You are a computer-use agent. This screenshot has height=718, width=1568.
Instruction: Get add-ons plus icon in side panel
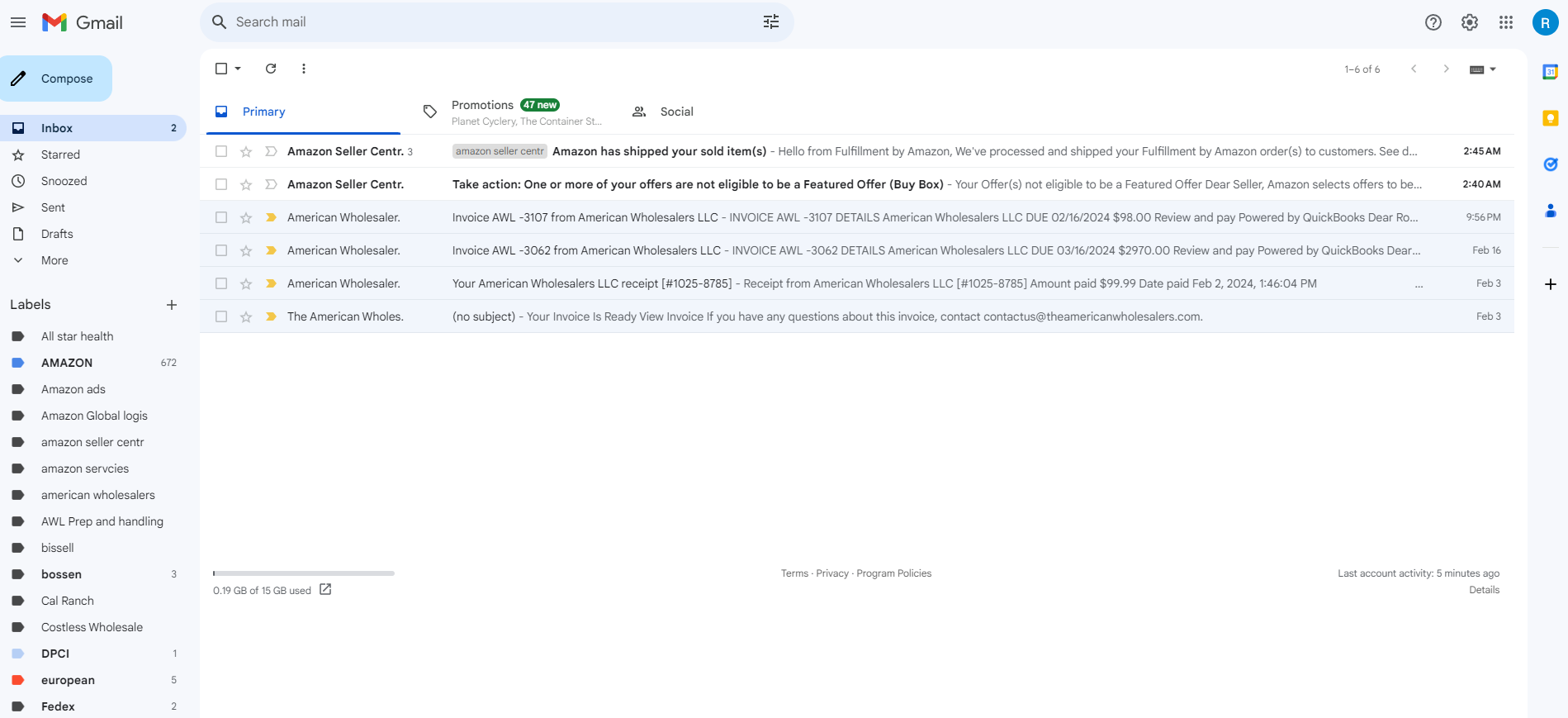click(x=1551, y=284)
